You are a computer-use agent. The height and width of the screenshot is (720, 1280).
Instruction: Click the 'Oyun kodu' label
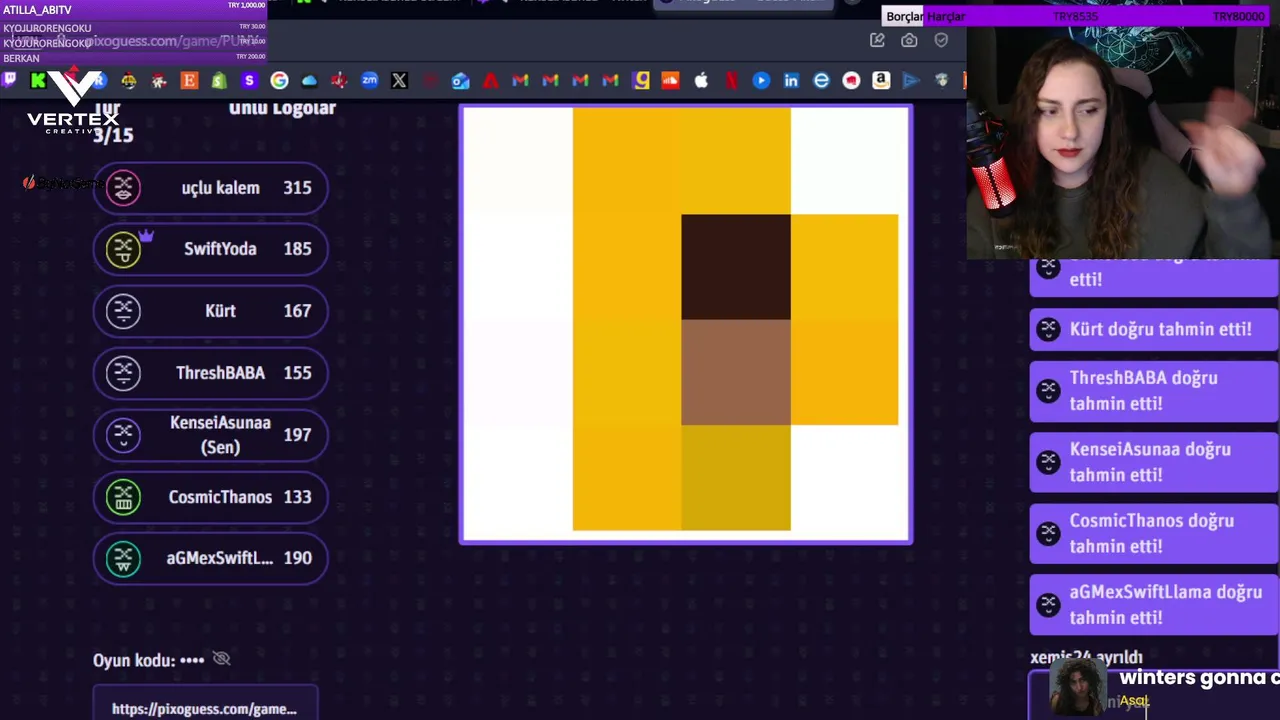coord(134,660)
